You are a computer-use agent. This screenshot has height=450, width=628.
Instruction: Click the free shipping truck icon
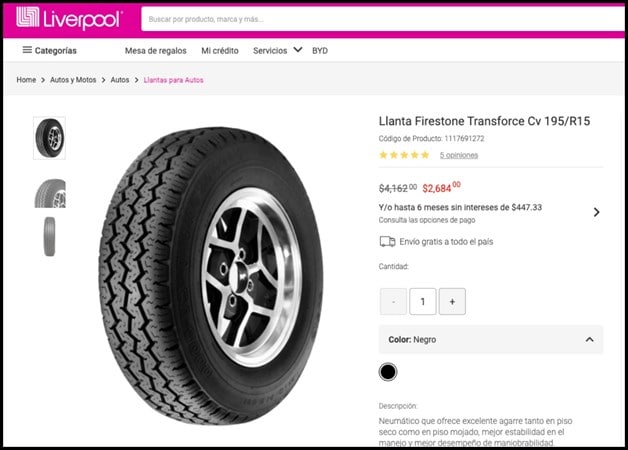(387, 241)
